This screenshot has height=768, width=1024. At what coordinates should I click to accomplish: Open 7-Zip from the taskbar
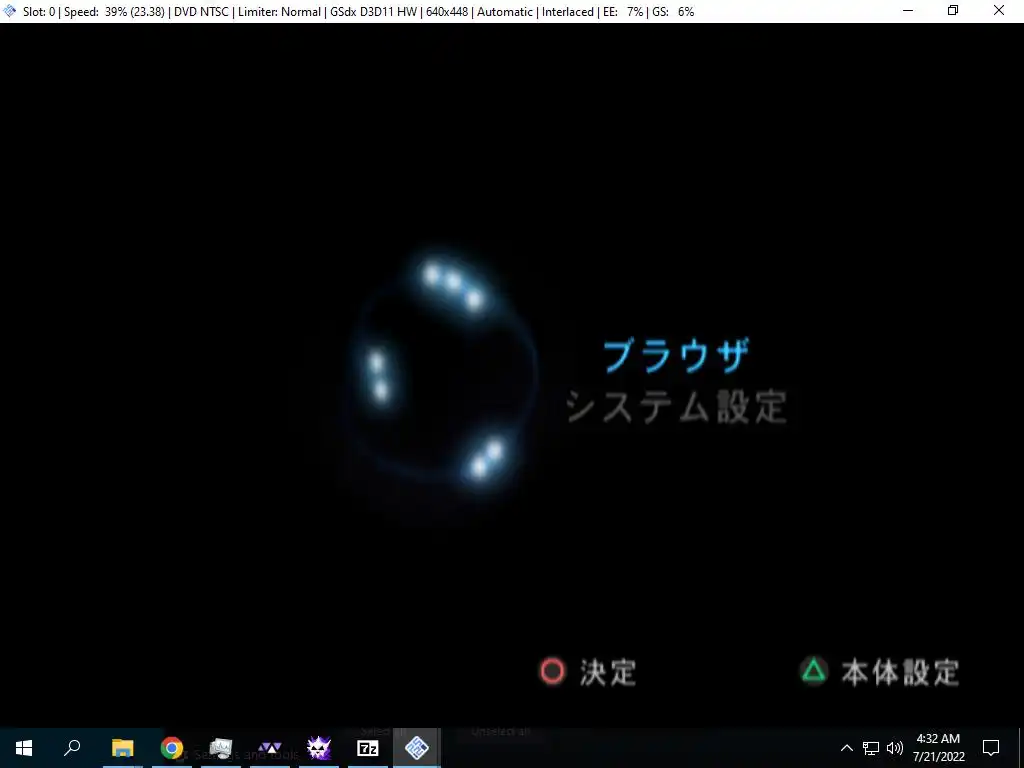click(x=368, y=748)
